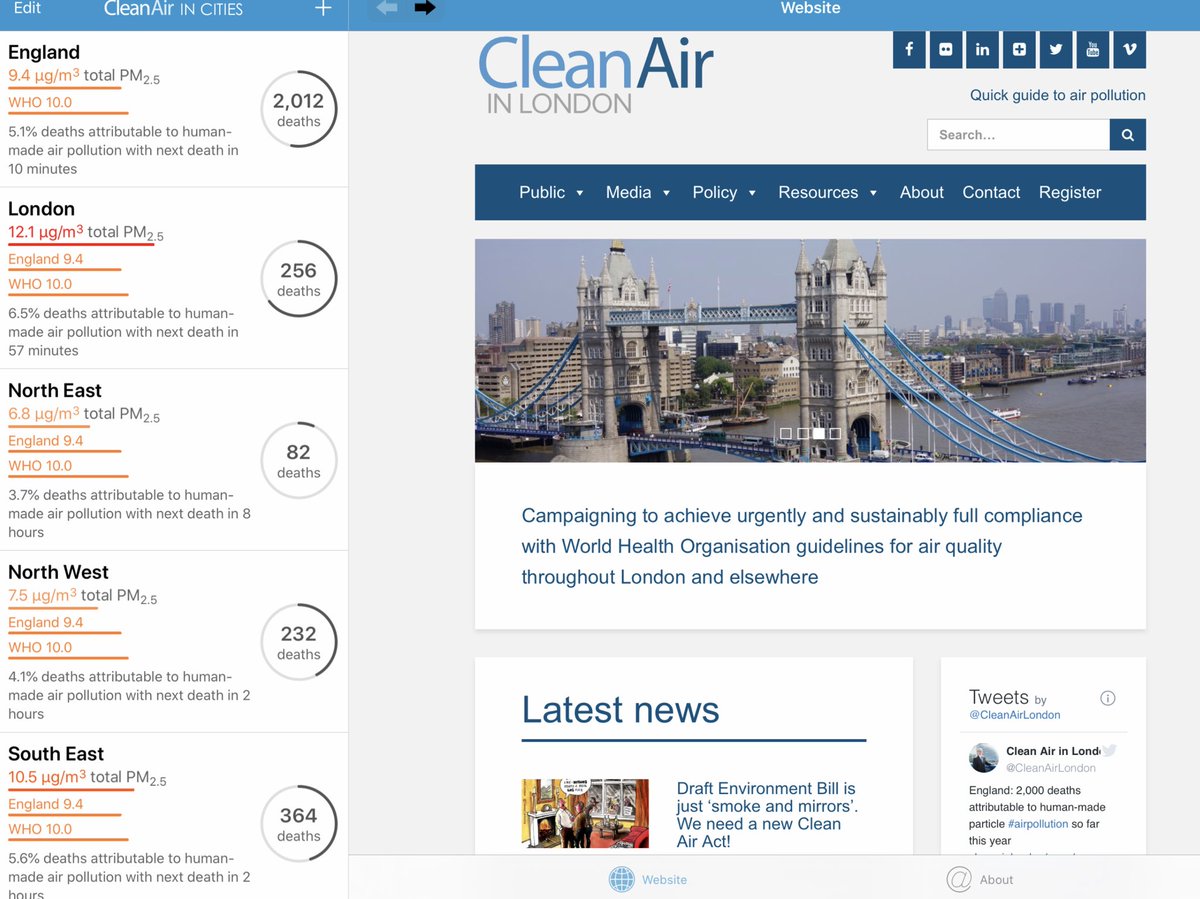
Task: Click the CleanAirLondon tweet avatar
Action: coord(984,758)
